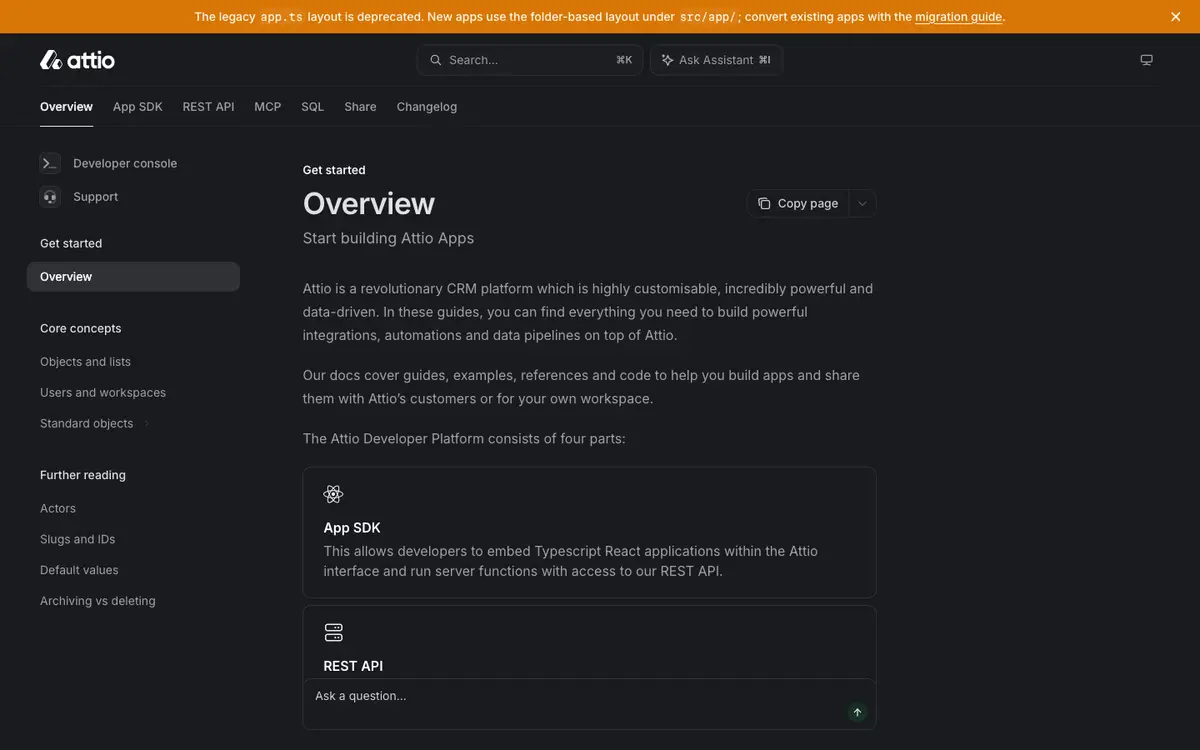Click the Support headset icon

(50, 197)
